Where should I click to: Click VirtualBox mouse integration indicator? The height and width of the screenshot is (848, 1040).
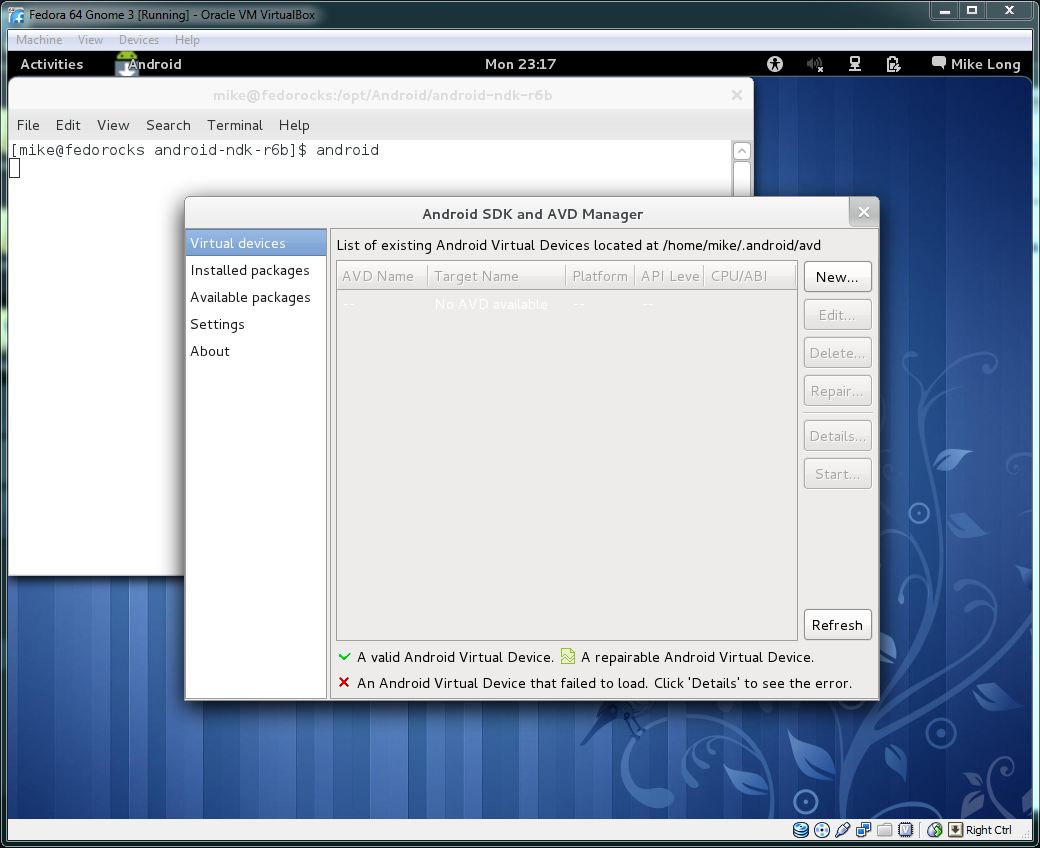point(935,829)
